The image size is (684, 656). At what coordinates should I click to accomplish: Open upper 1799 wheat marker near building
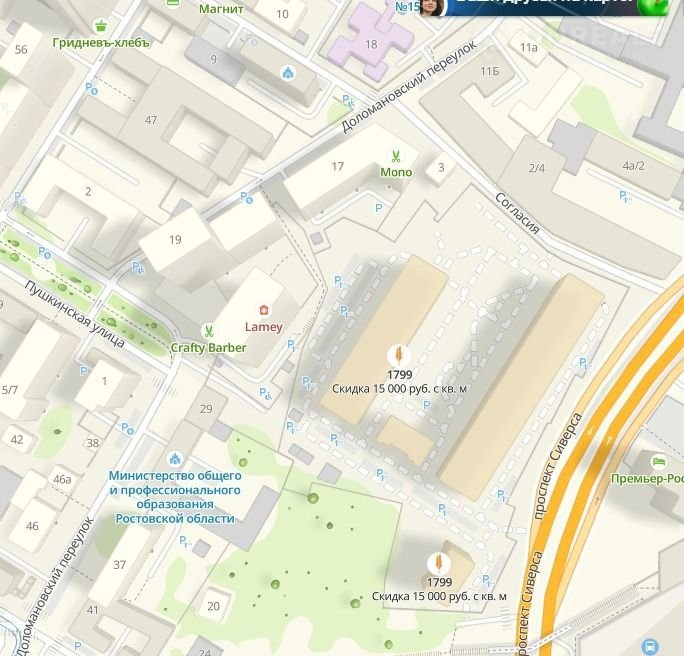pos(399,355)
